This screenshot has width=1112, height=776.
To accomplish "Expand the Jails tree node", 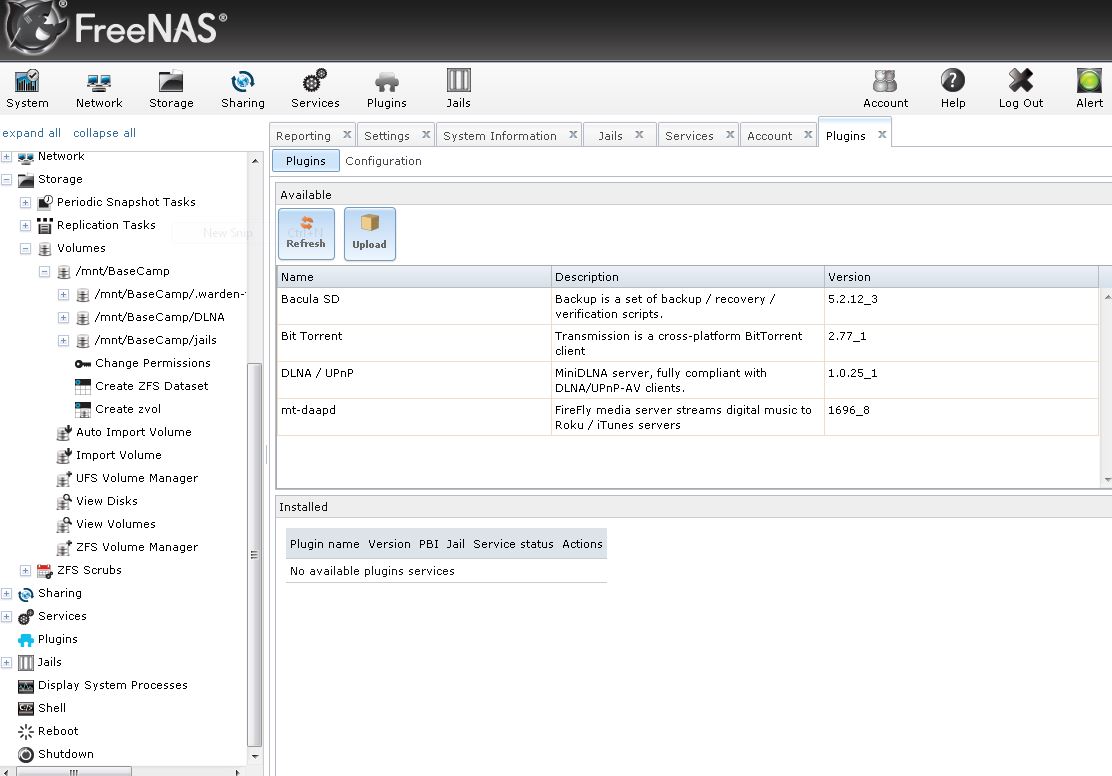I will point(6,663).
